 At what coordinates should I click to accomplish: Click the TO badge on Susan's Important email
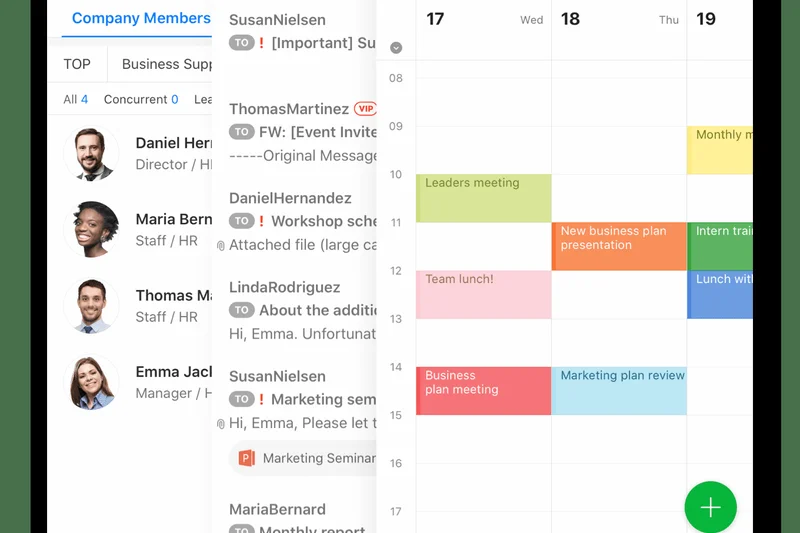(x=241, y=43)
